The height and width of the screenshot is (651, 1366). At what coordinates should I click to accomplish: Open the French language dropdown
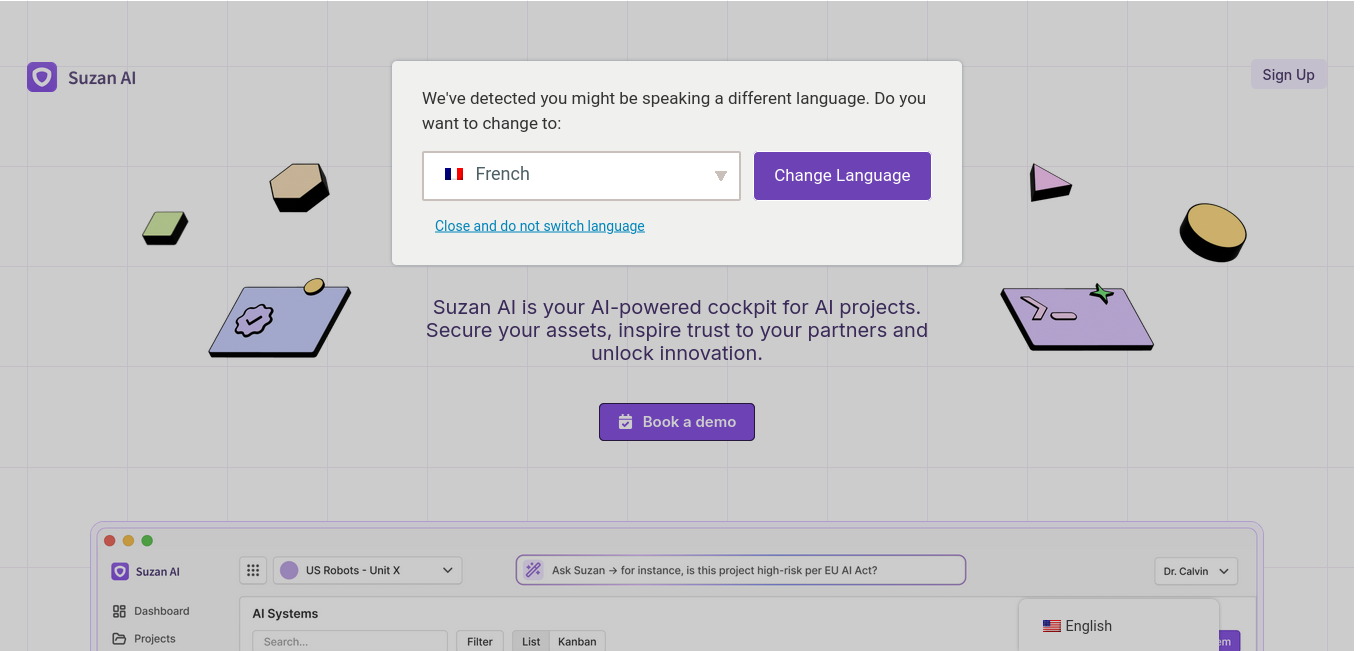(x=581, y=176)
